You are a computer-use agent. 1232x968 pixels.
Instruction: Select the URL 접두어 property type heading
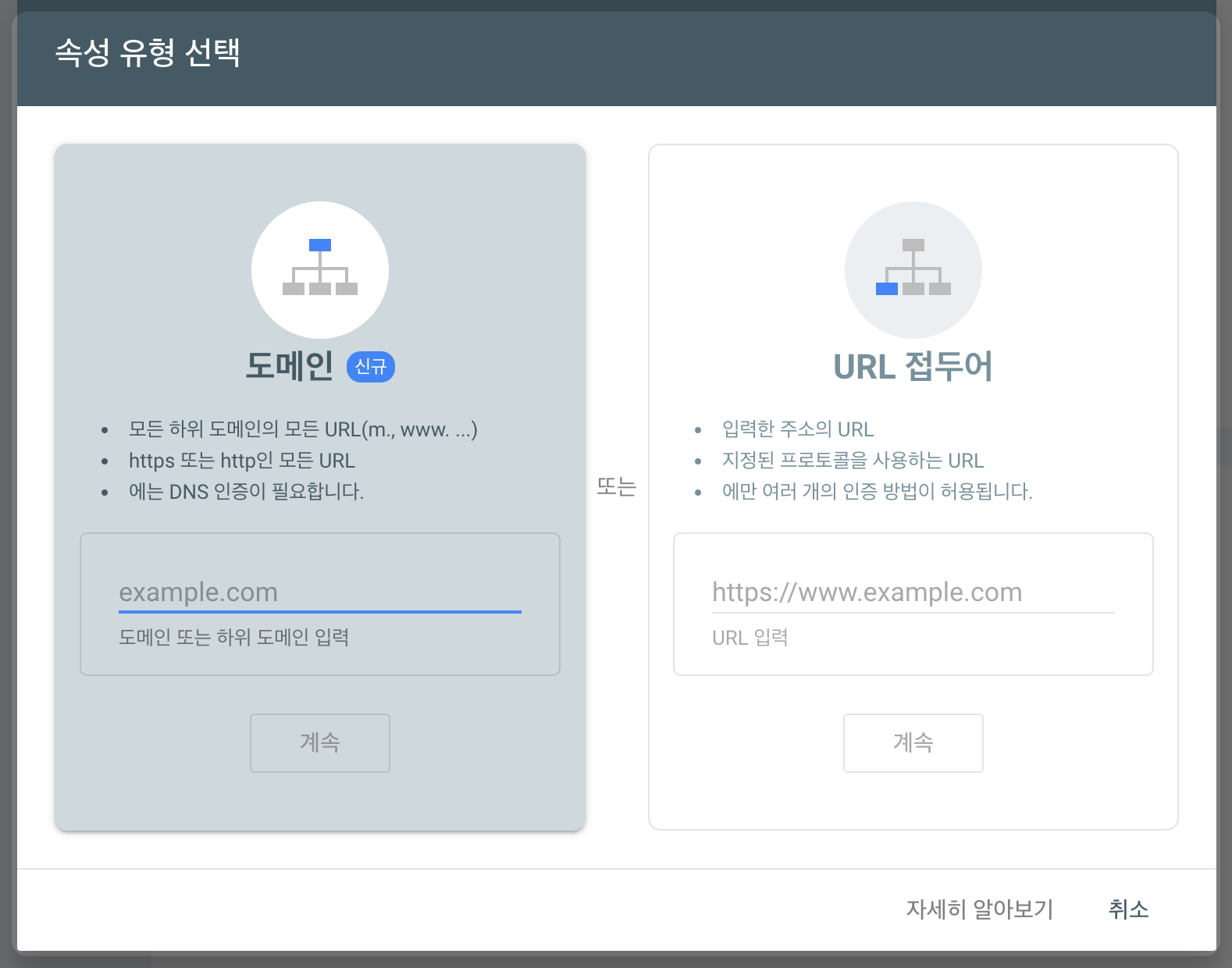pyautogui.click(x=913, y=366)
